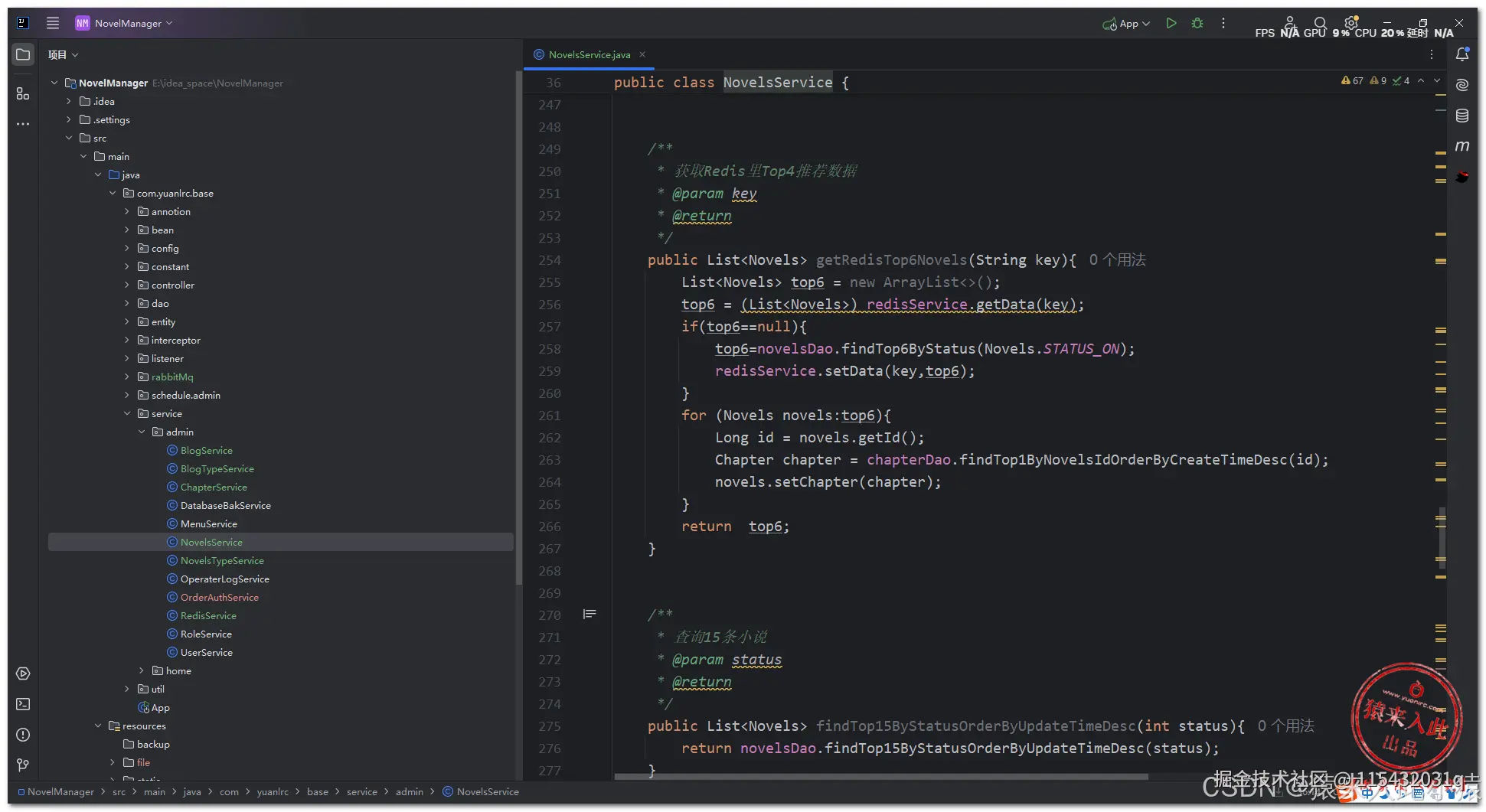Image resolution: width=1486 pixels, height=812 pixels.
Task: Select the NovelsService.java editor tab
Action: pyautogui.click(x=590, y=54)
